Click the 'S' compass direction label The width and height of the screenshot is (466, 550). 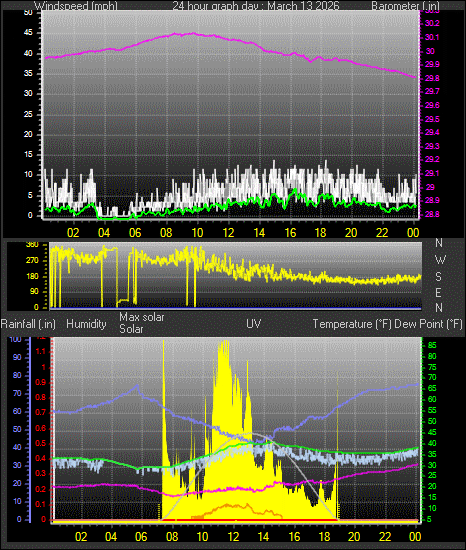tap(438, 277)
